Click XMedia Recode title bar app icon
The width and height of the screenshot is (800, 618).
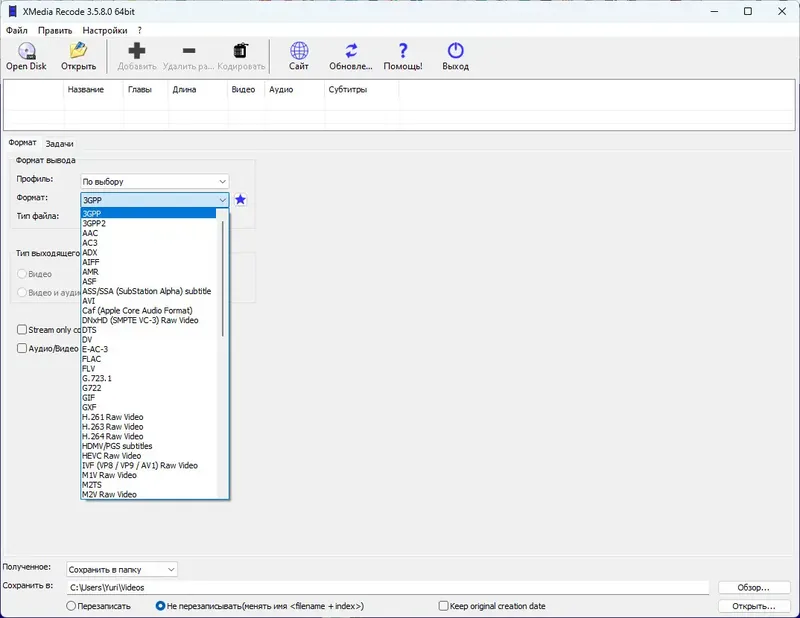point(13,11)
